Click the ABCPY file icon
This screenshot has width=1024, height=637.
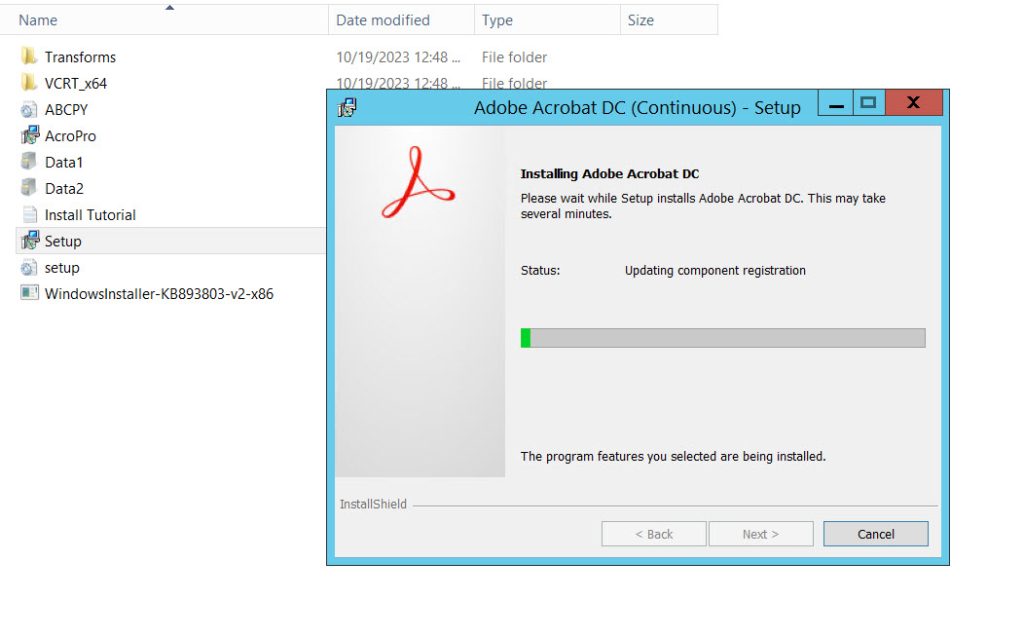(29, 110)
